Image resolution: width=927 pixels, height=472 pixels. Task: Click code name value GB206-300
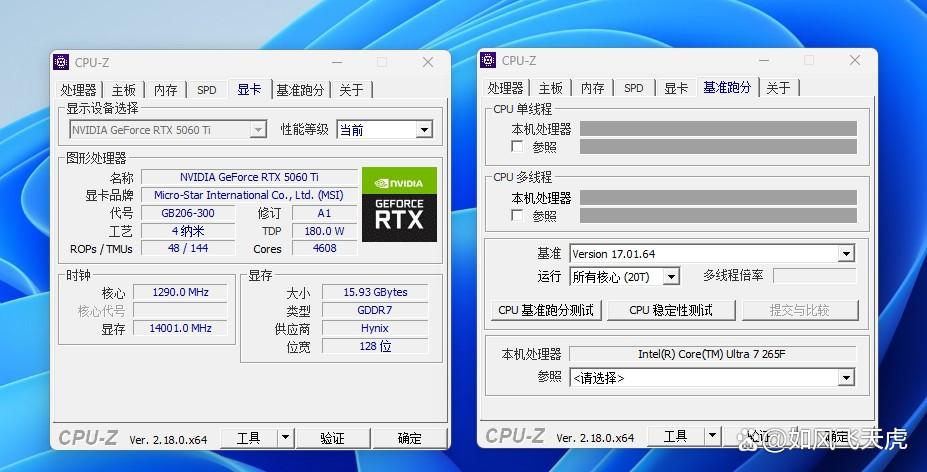click(188, 213)
